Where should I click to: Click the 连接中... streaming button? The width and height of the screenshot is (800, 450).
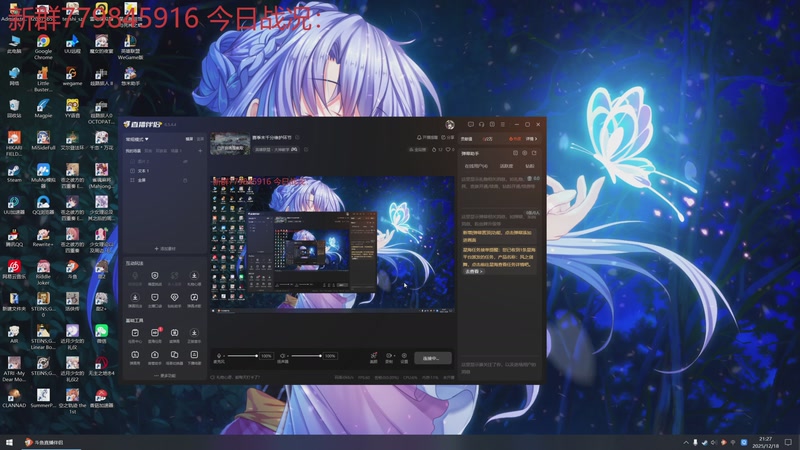point(433,358)
